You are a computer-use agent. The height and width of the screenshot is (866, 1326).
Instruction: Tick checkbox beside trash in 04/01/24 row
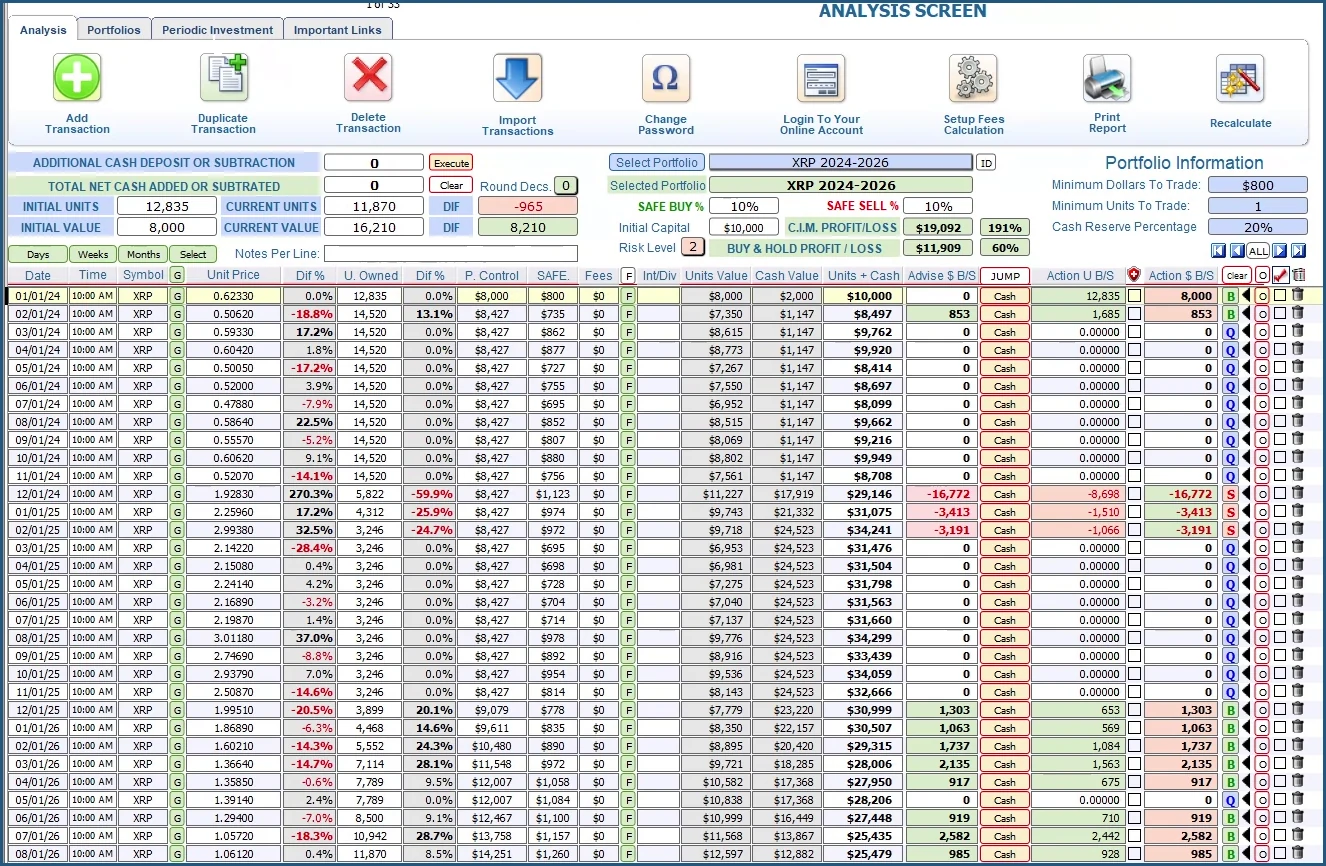pos(1280,349)
